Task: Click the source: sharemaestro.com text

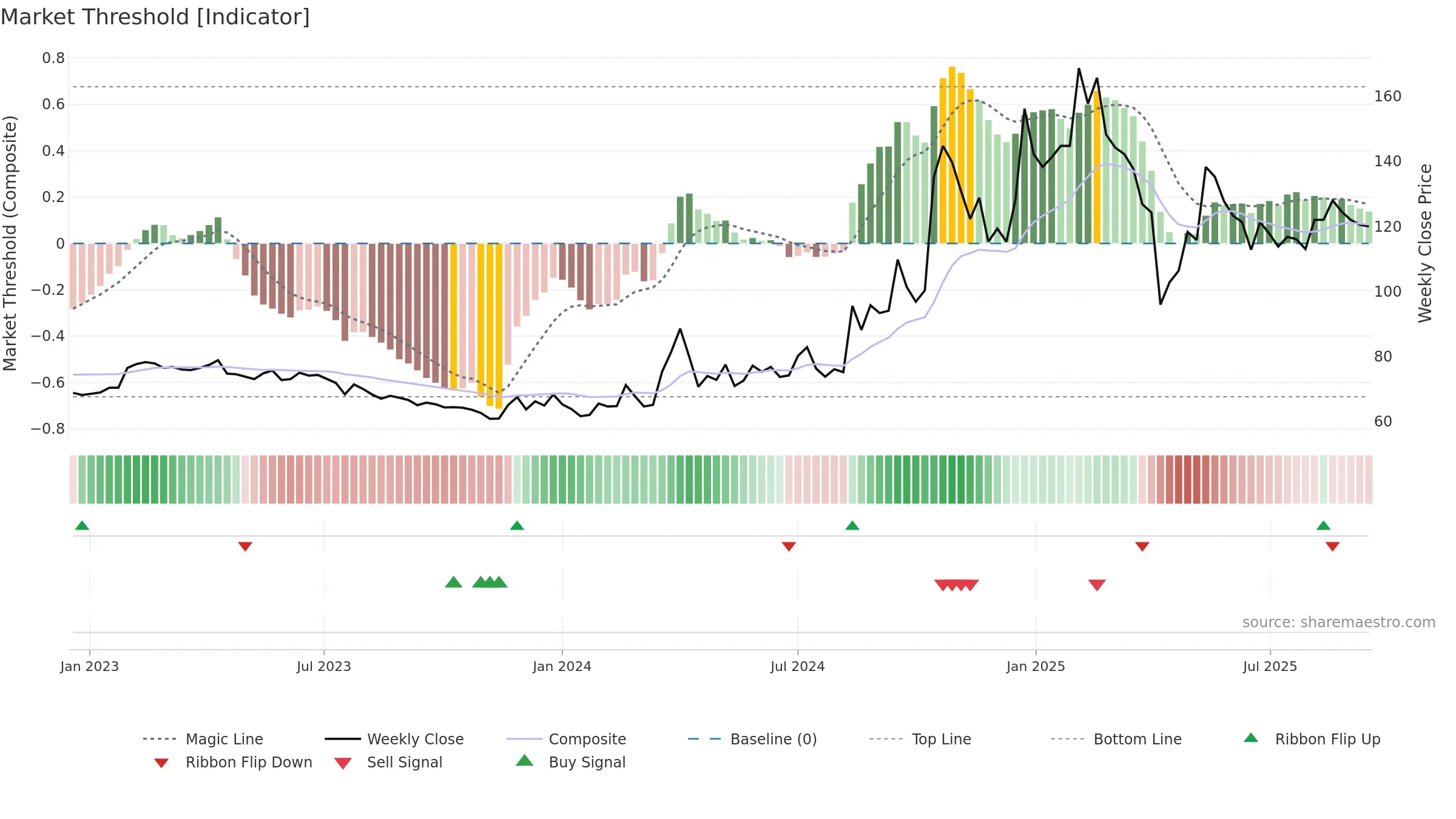Action: click(1339, 622)
